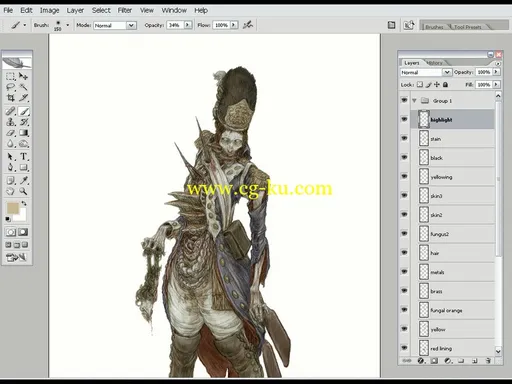Enable airbrush in brush options bar

[248, 25]
